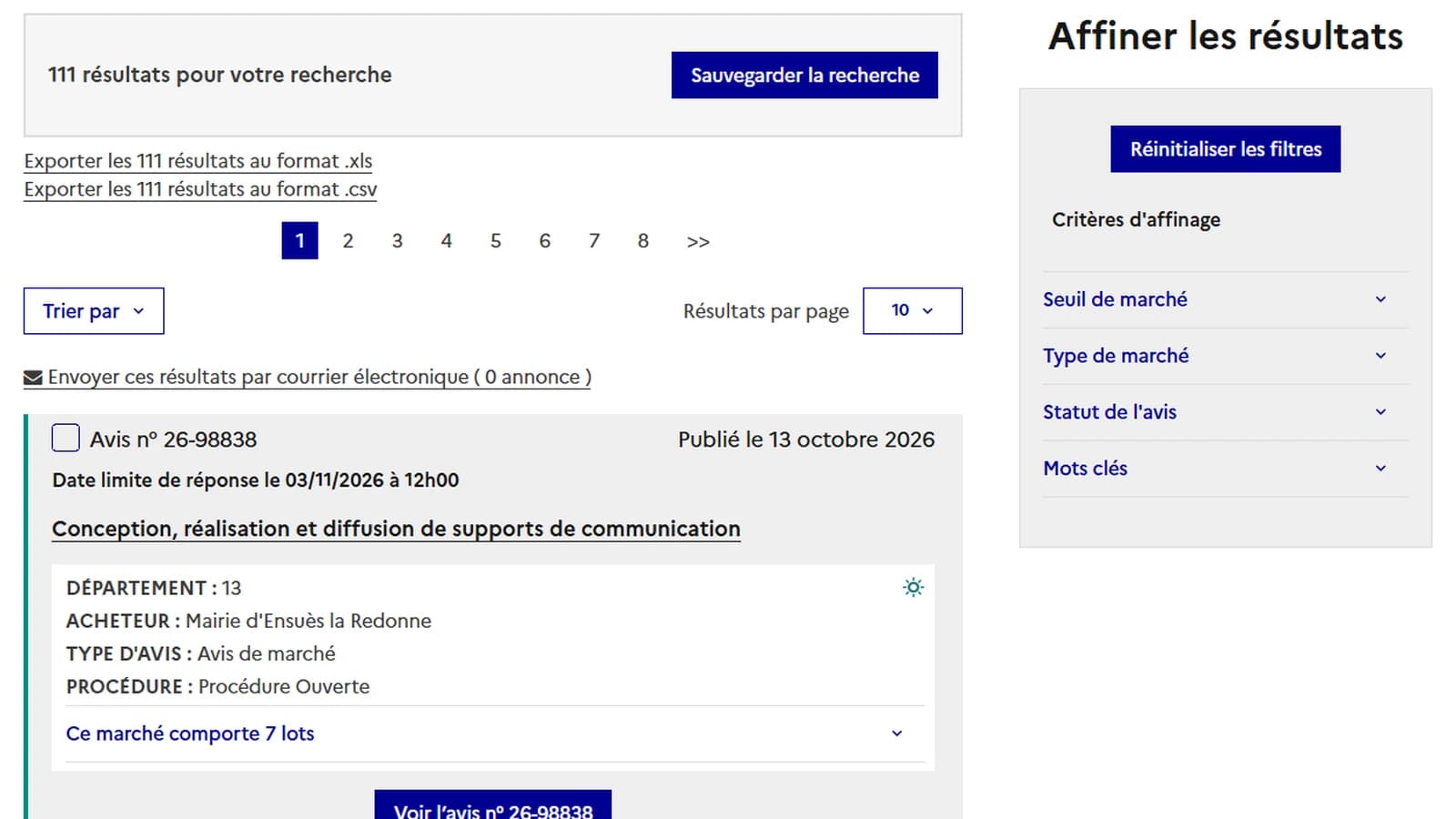Image resolution: width=1456 pixels, height=819 pixels.
Task: Click the 'Affiner les résultats' heading
Action: click(x=1225, y=36)
